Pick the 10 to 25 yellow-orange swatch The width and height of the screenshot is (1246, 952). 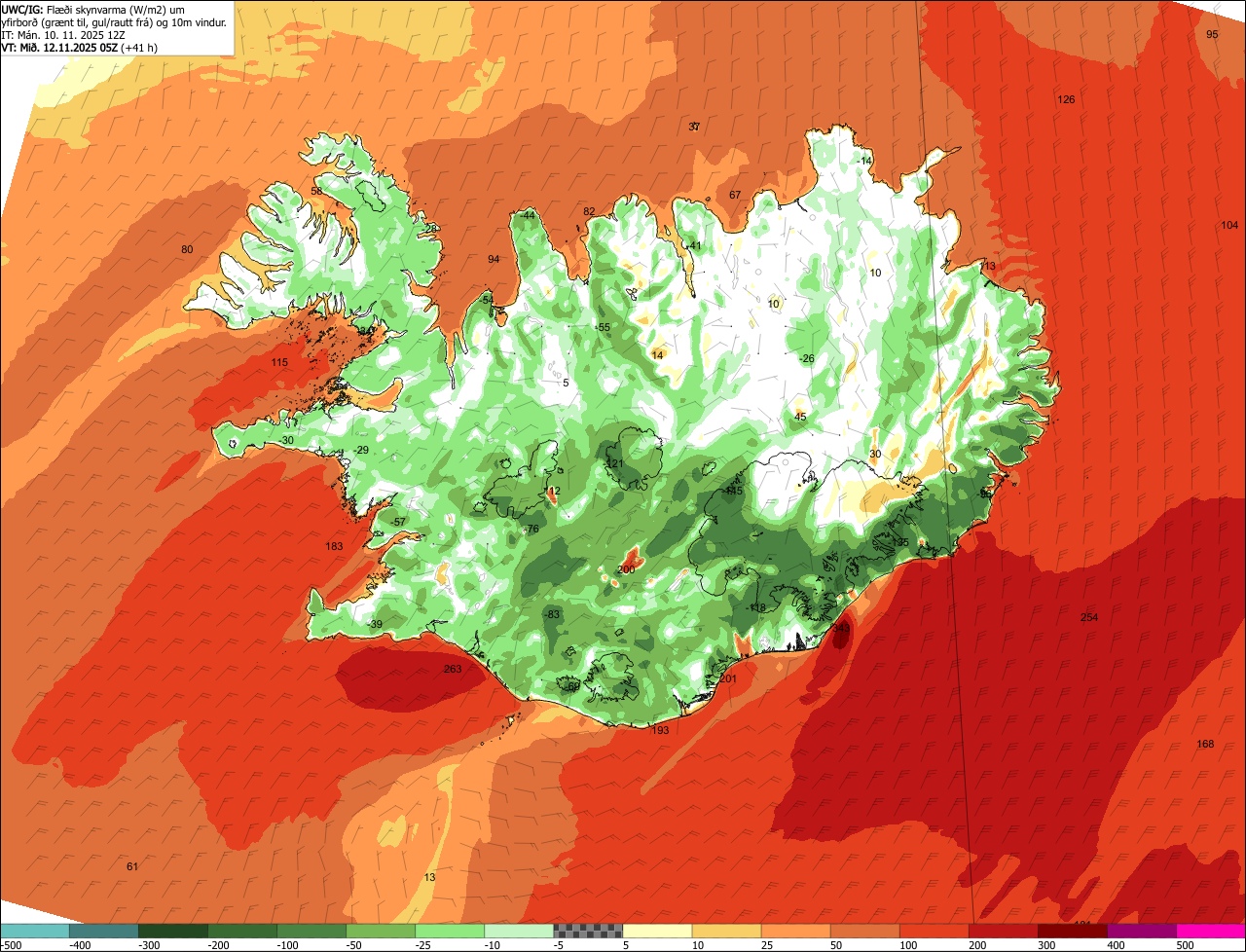tap(726, 931)
